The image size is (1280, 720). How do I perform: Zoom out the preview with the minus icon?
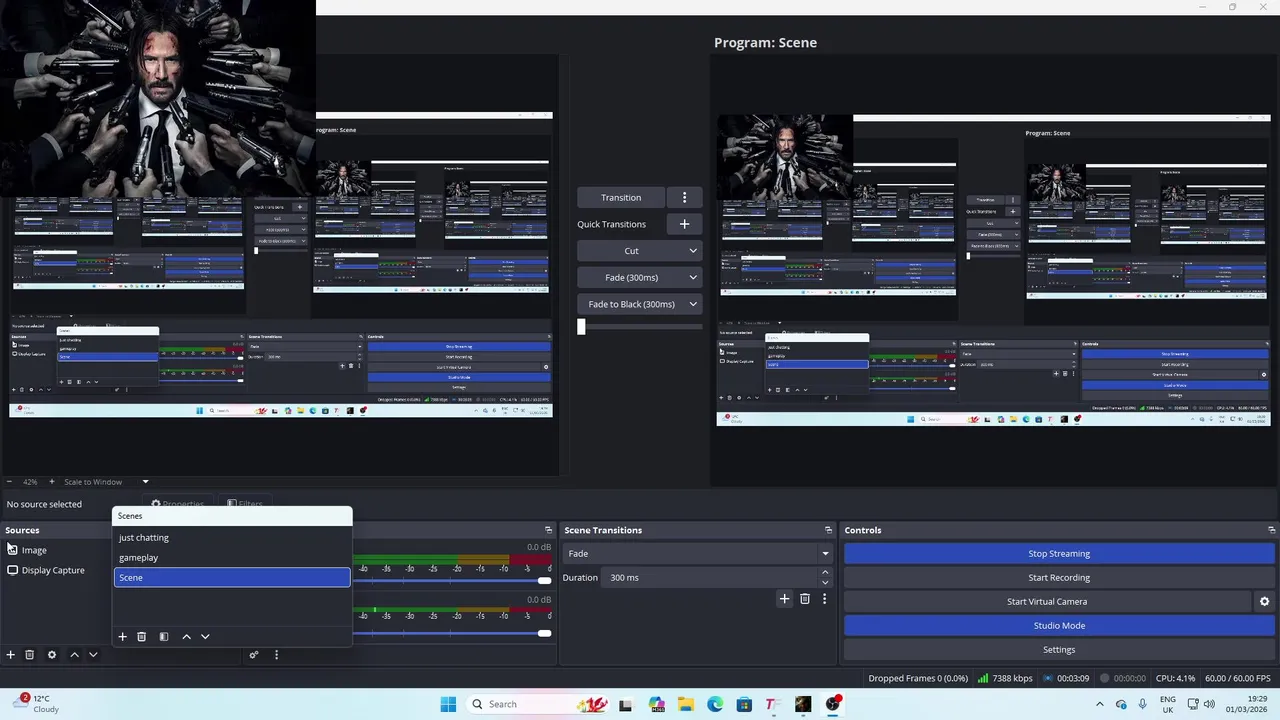[x=9, y=482]
